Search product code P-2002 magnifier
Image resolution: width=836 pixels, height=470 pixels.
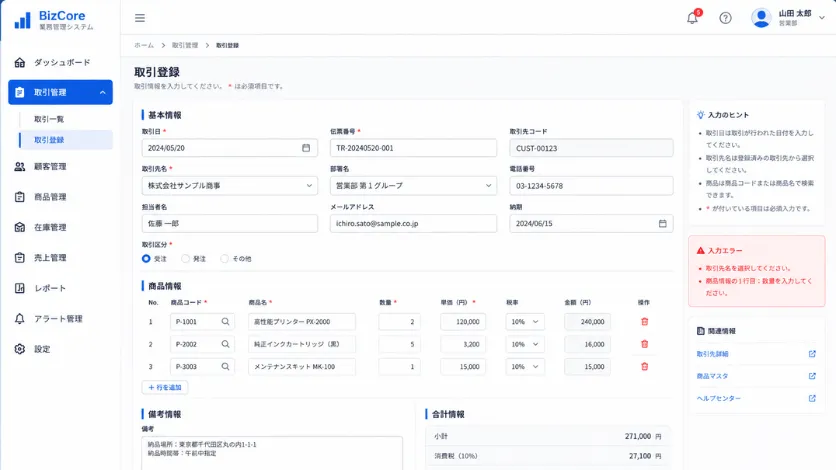(226, 344)
